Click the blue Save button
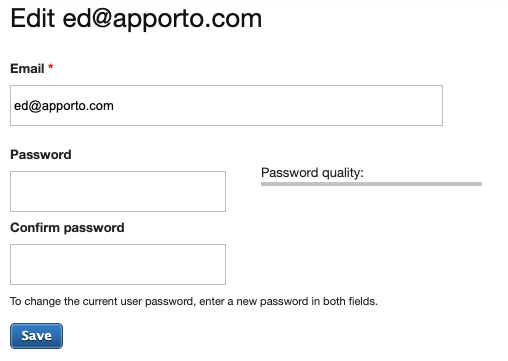508x361 pixels. click(x=36, y=336)
